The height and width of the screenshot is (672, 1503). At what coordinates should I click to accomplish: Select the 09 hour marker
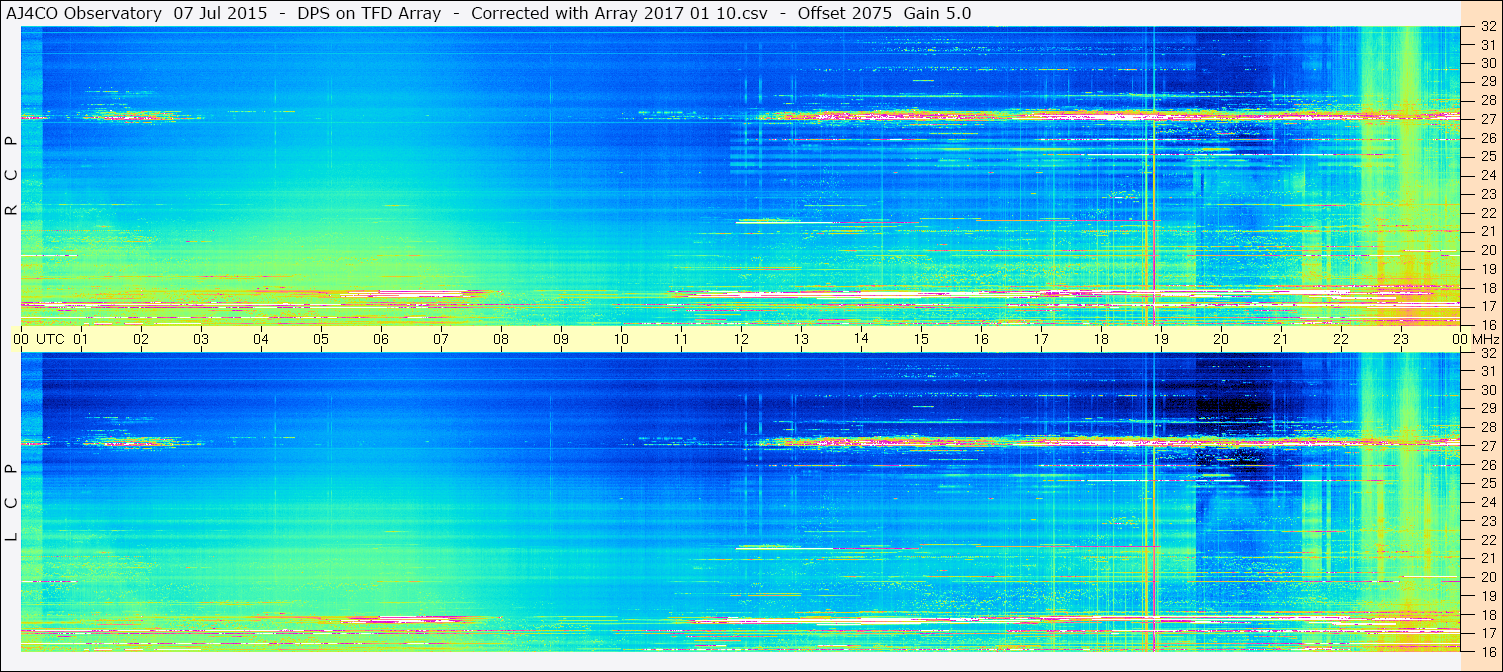(561, 339)
